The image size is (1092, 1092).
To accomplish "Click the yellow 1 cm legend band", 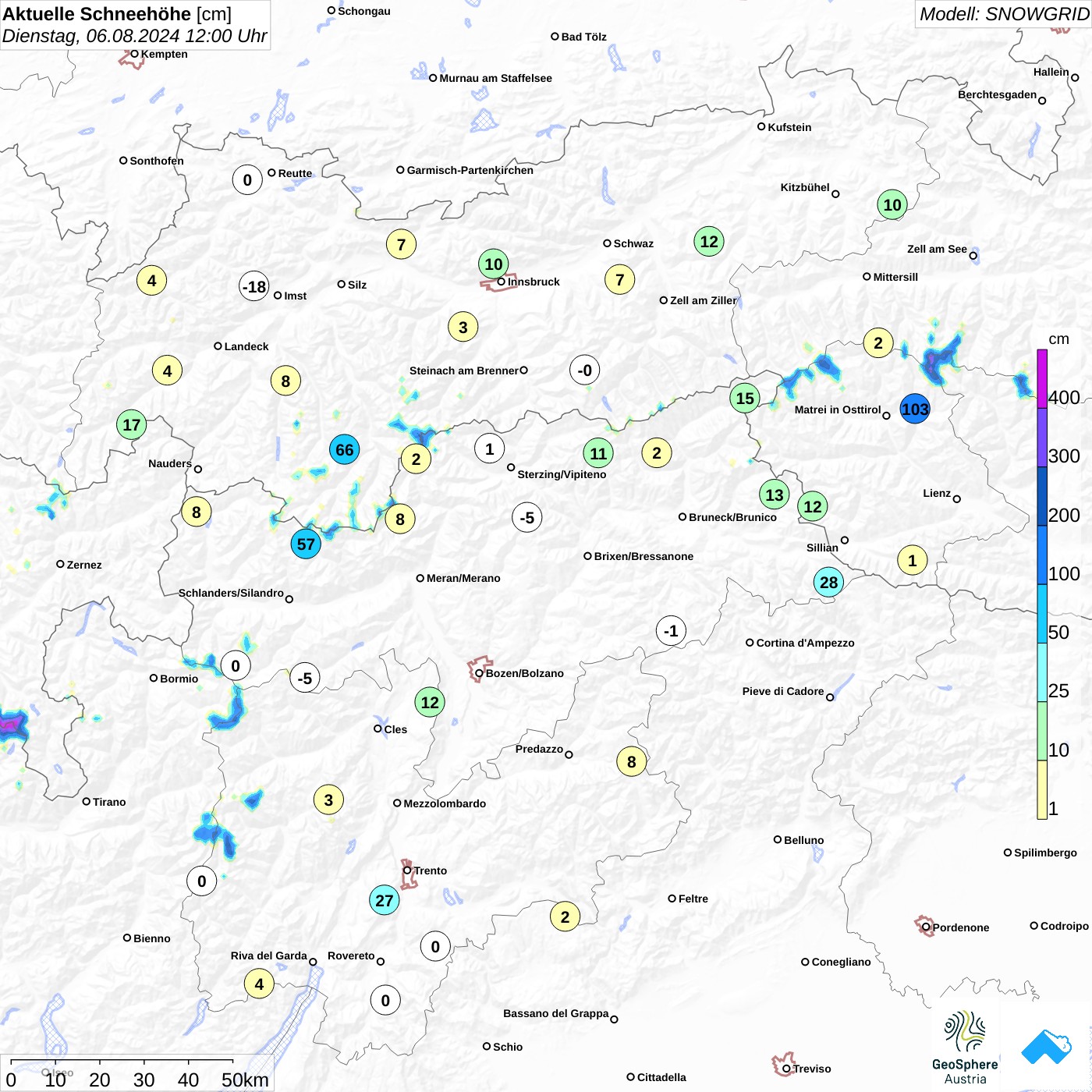I will (x=1042, y=789).
